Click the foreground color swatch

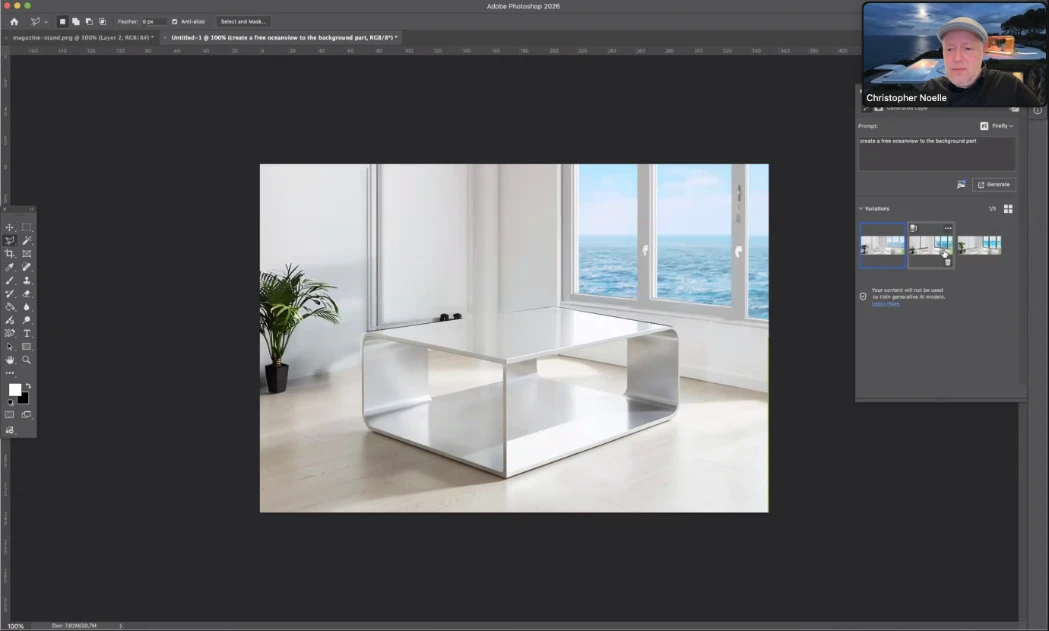(x=15, y=390)
